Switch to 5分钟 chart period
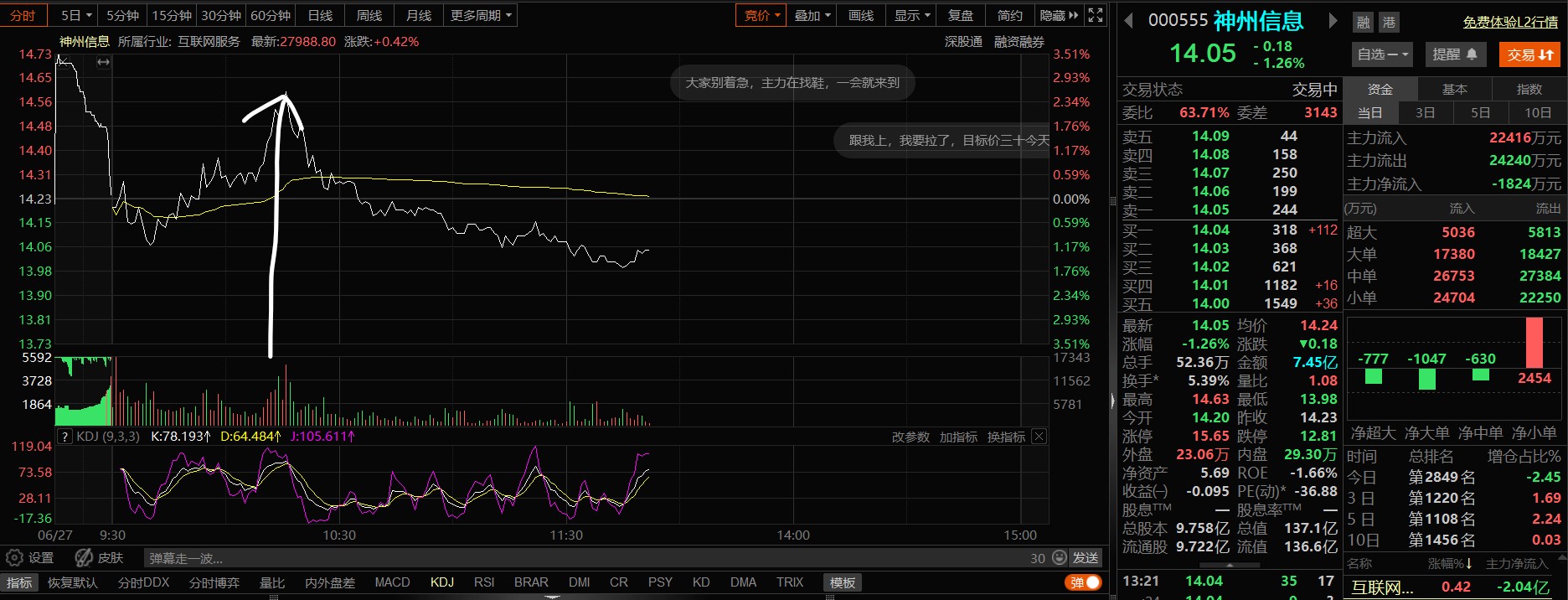 point(122,15)
